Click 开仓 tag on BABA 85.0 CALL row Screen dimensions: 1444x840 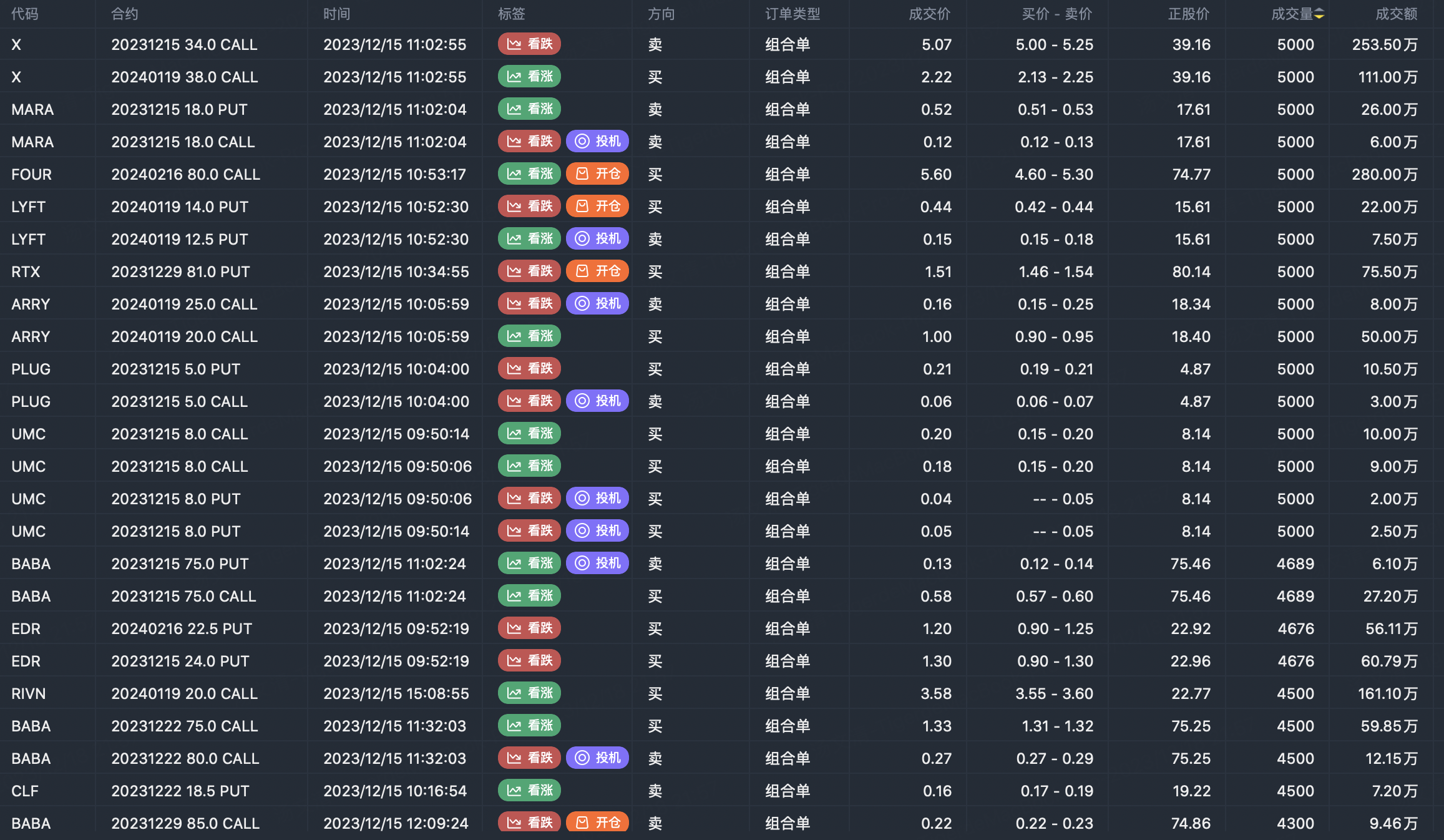(597, 823)
